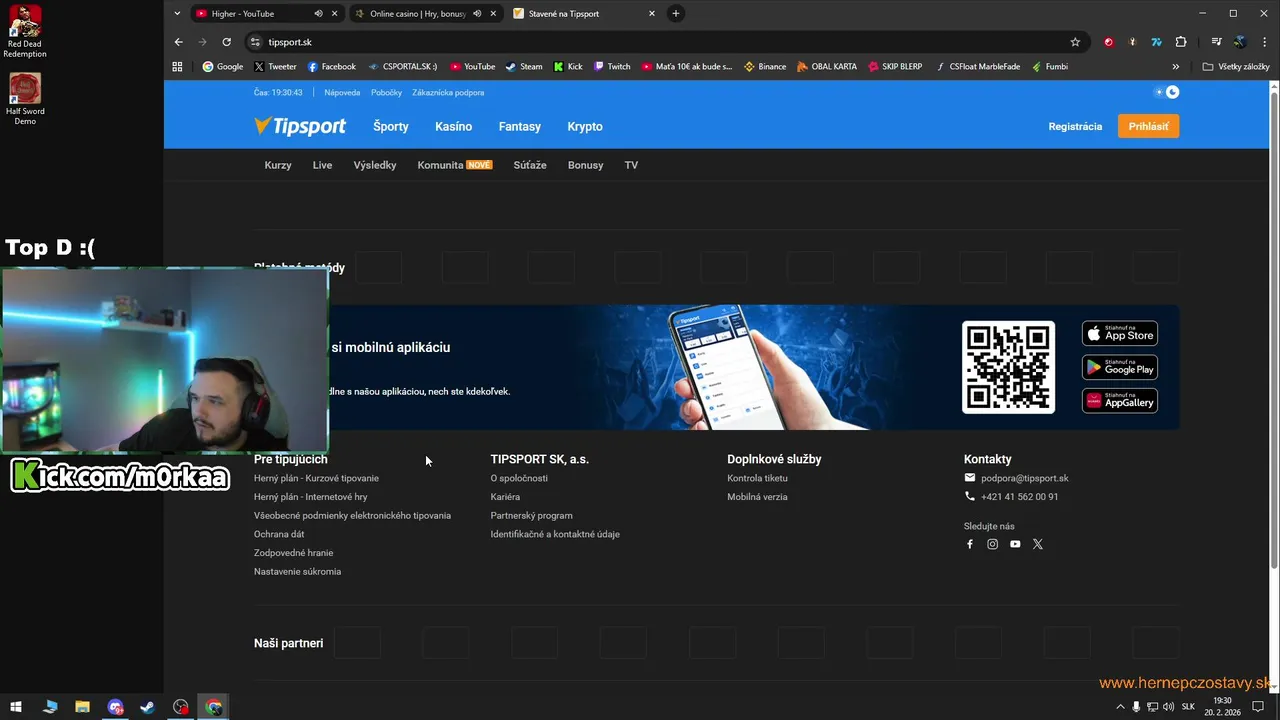Toggle the dark mode switch in Tipsport header
The image size is (1280, 720).
(x=1167, y=92)
